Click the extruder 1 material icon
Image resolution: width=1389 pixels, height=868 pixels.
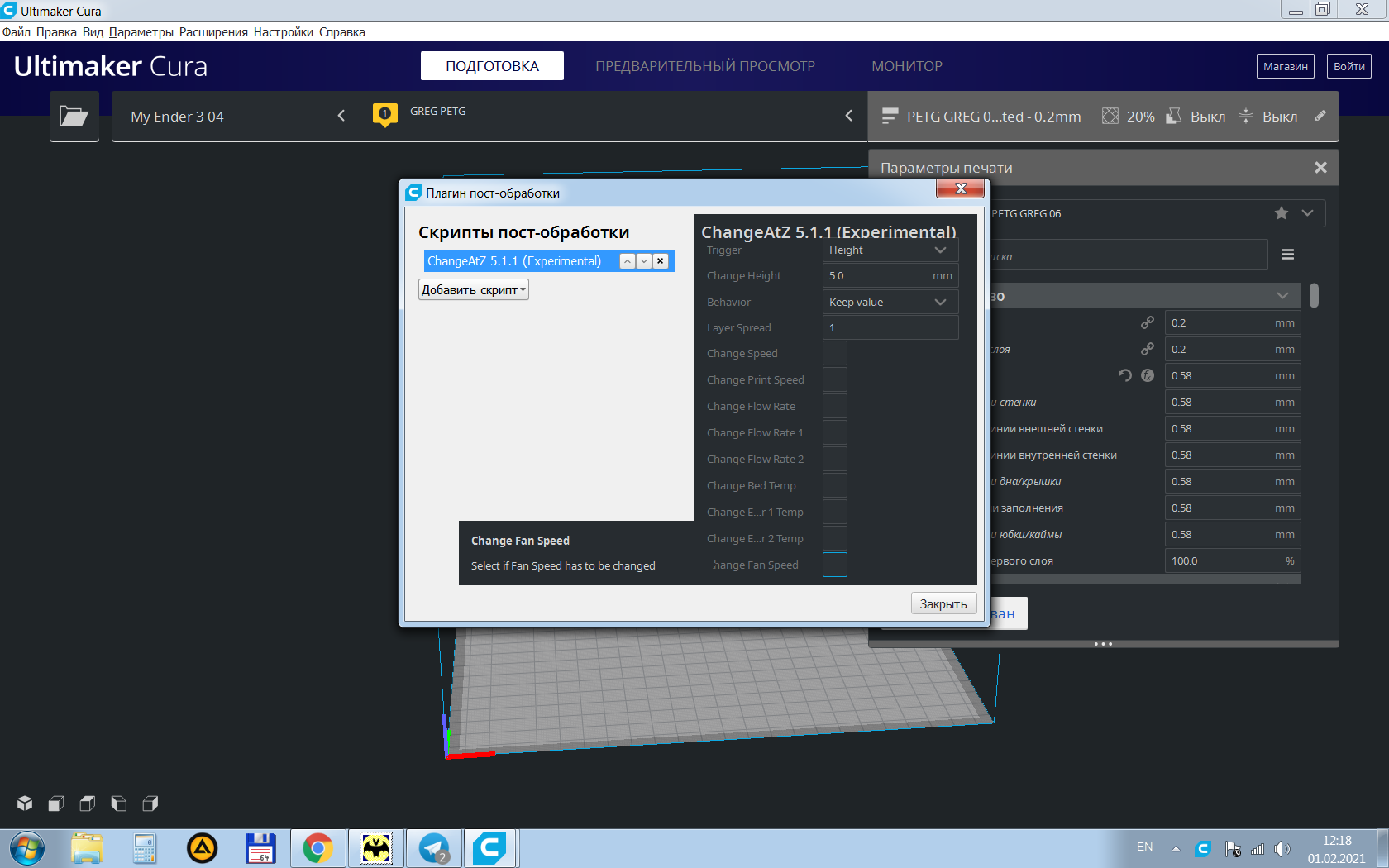tap(385, 115)
